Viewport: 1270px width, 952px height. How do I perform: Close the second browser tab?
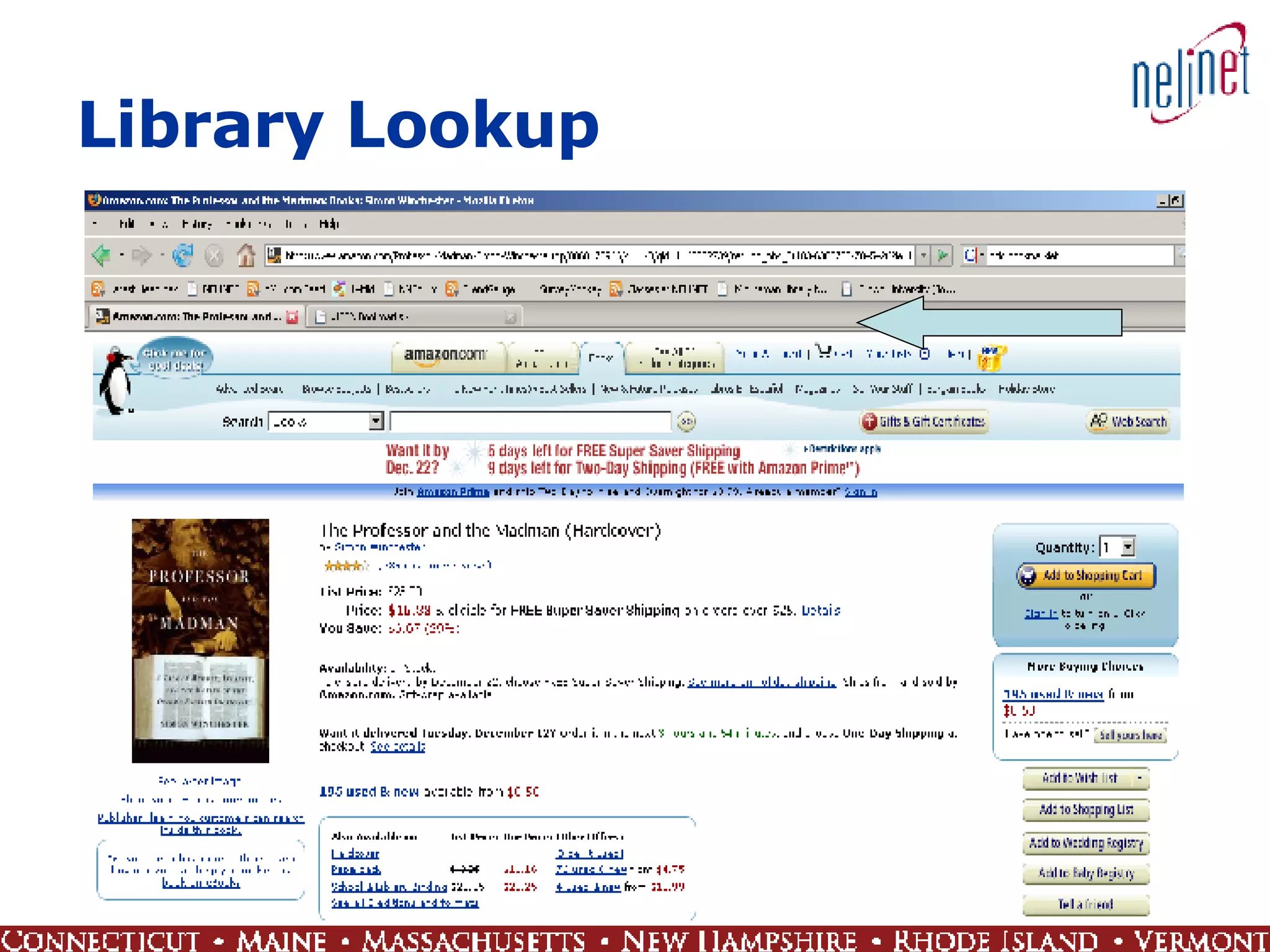510,317
